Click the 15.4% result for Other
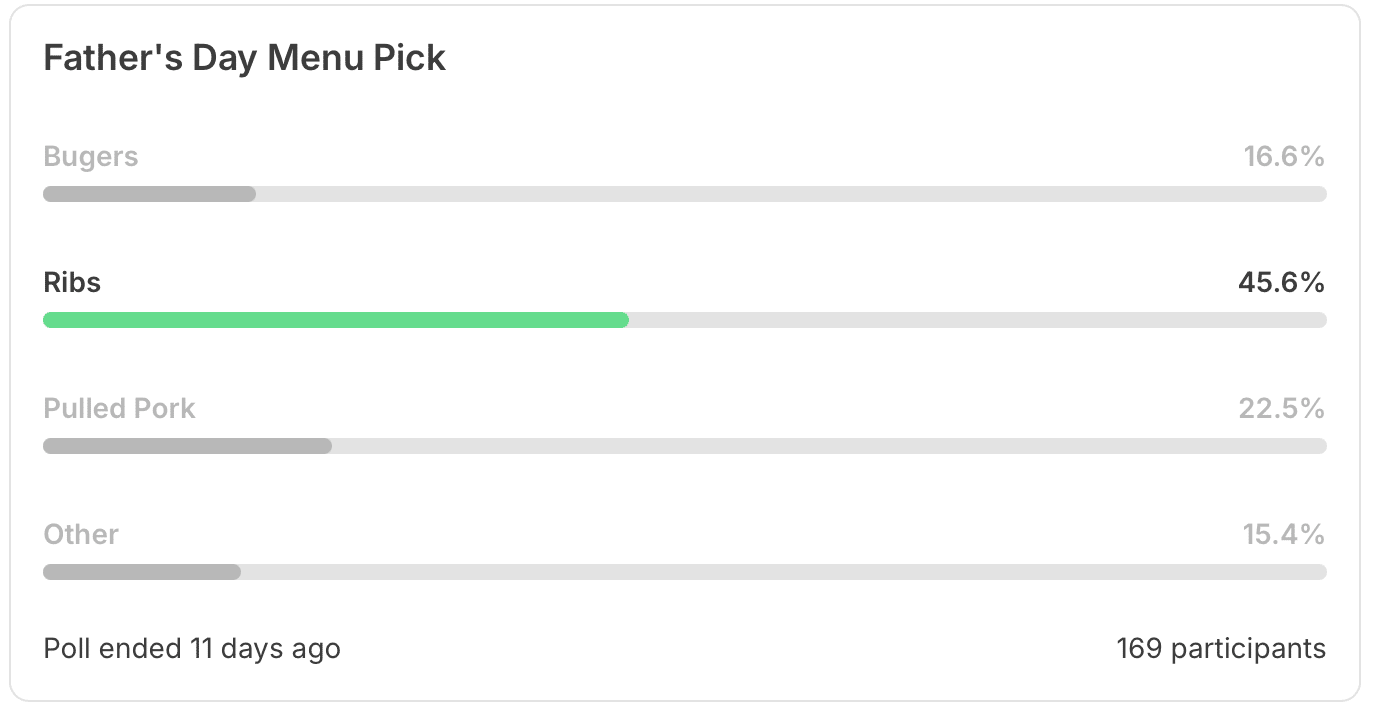The image size is (1376, 718). click(x=1284, y=535)
